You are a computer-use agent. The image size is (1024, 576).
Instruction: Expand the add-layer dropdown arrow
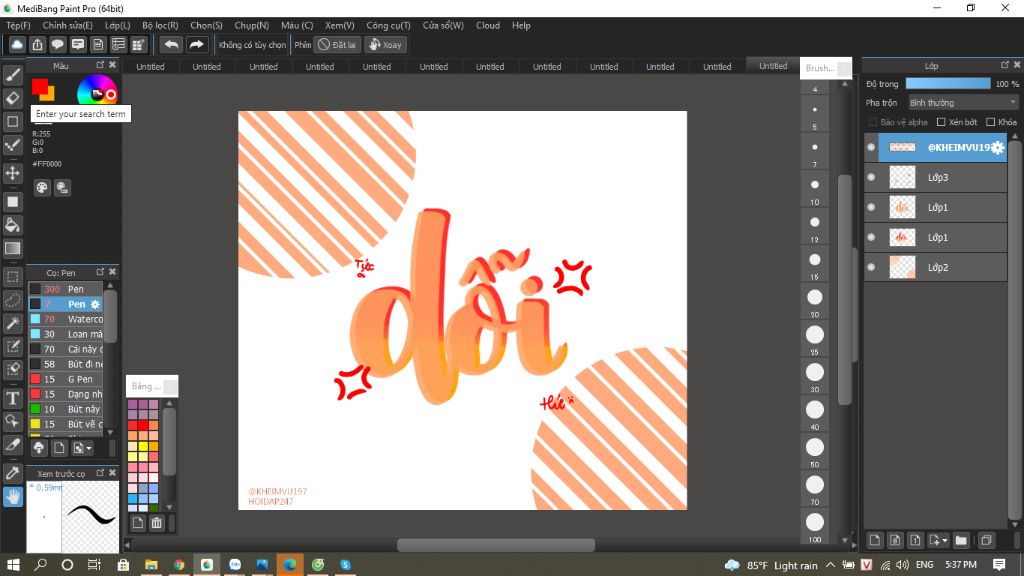(x=944, y=541)
